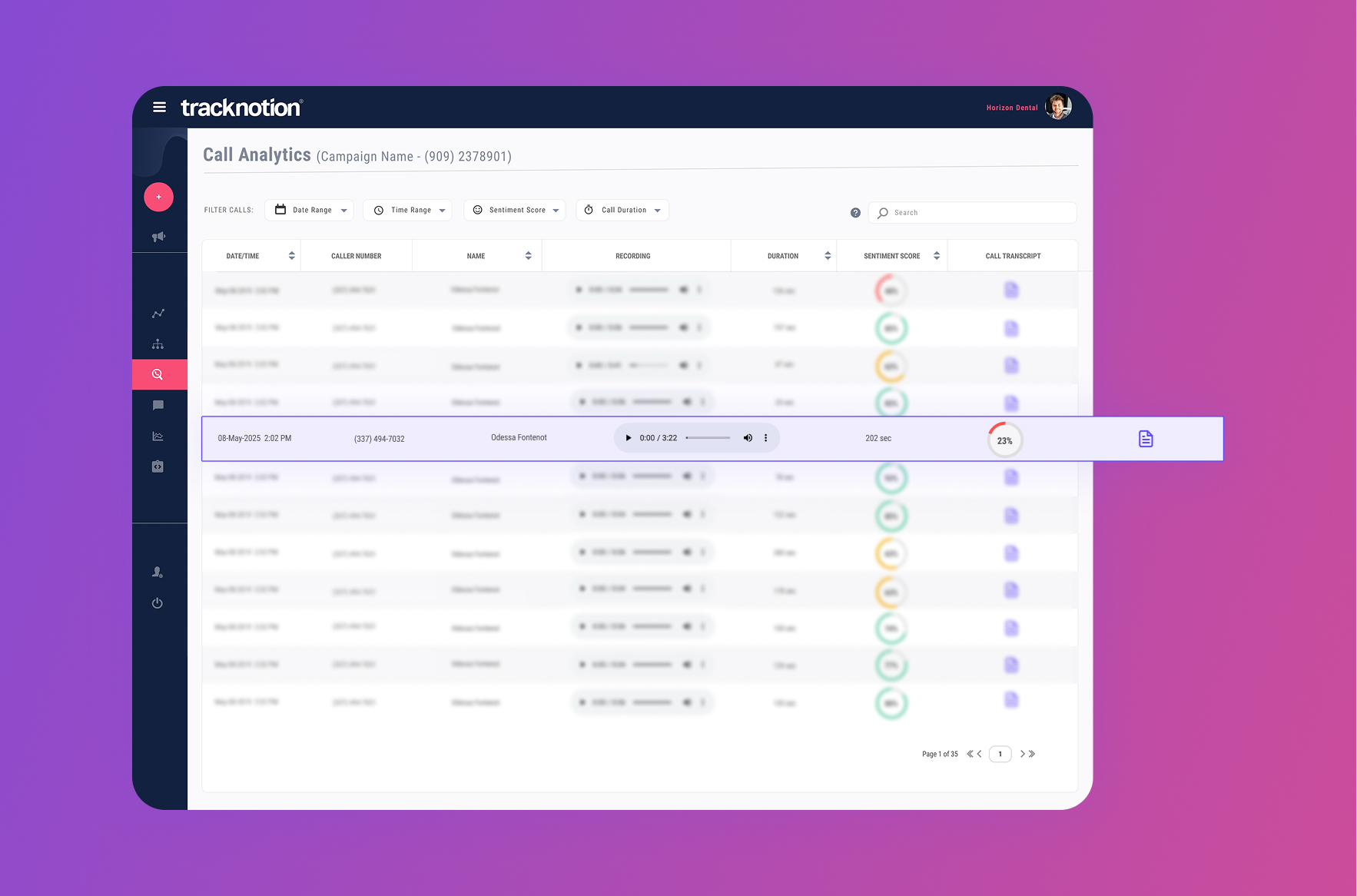The height and width of the screenshot is (896, 1357).
Task: Open the hamburger menu in header
Action: coord(159,108)
